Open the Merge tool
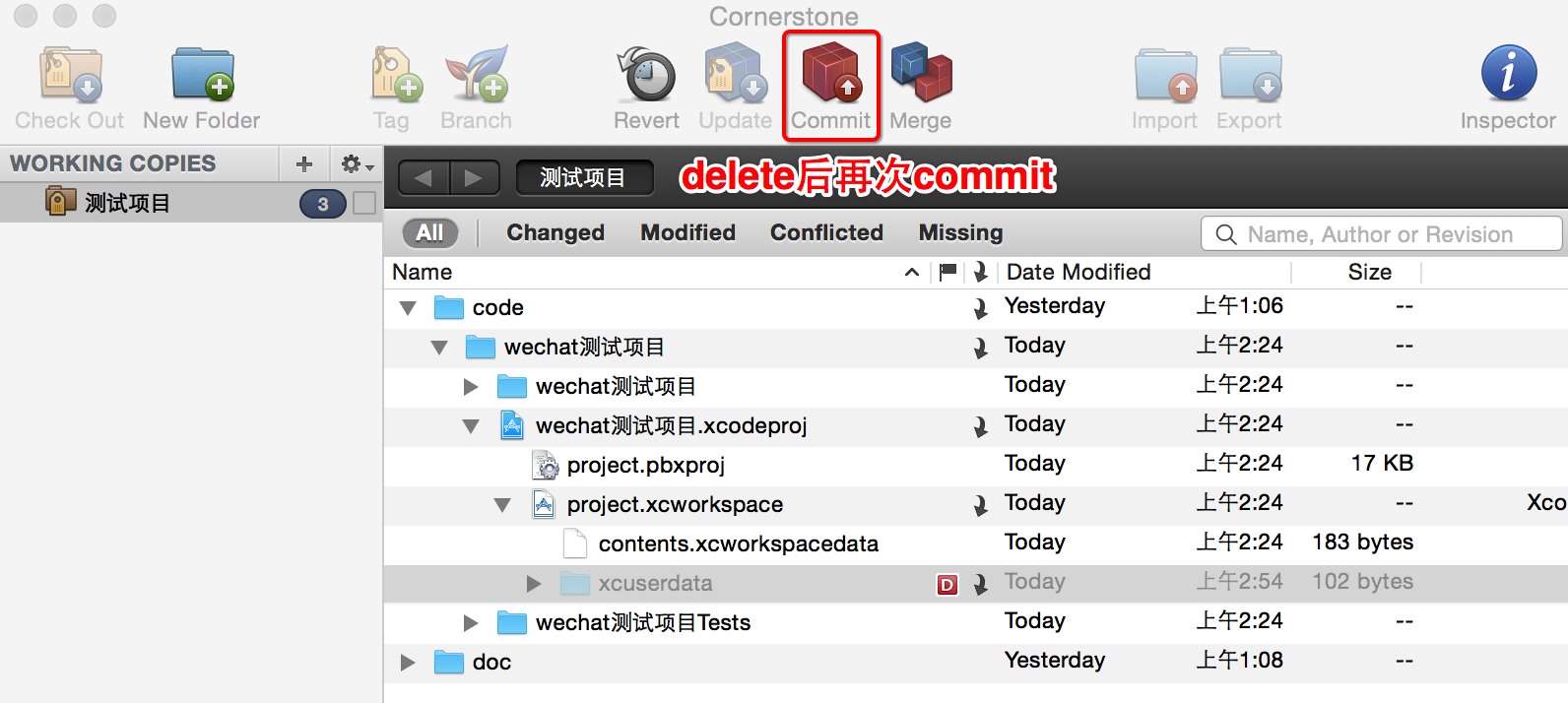The image size is (1568, 703). pyautogui.click(x=921, y=75)
